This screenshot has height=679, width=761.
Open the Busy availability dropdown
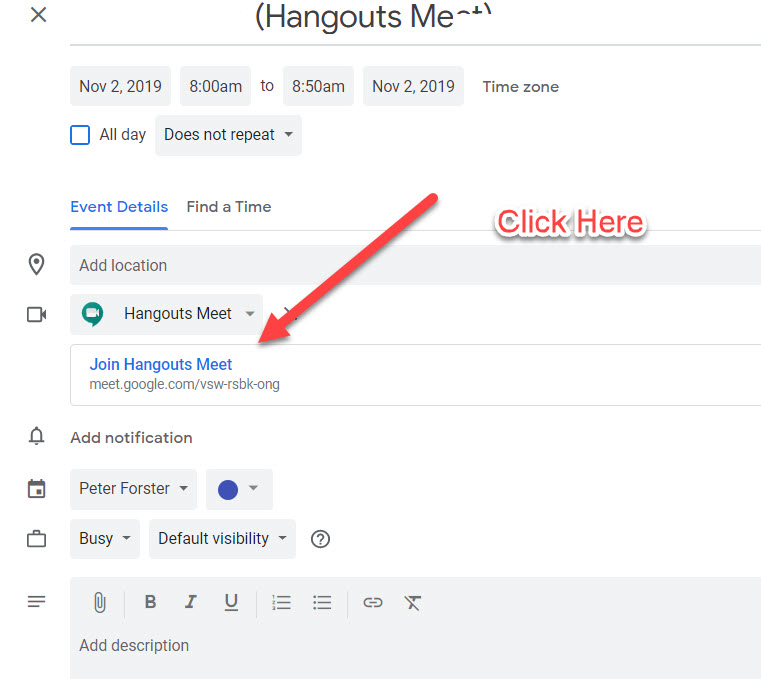pos(105,539)
